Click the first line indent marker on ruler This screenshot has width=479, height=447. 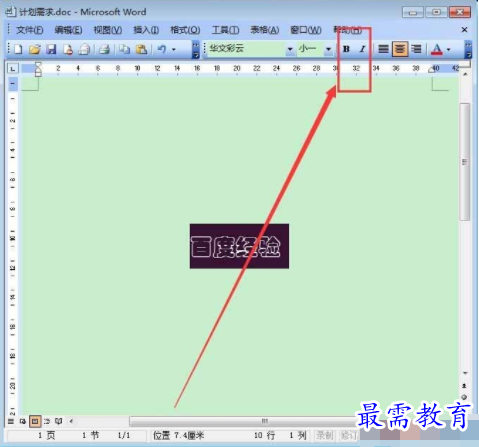[38, 65]
